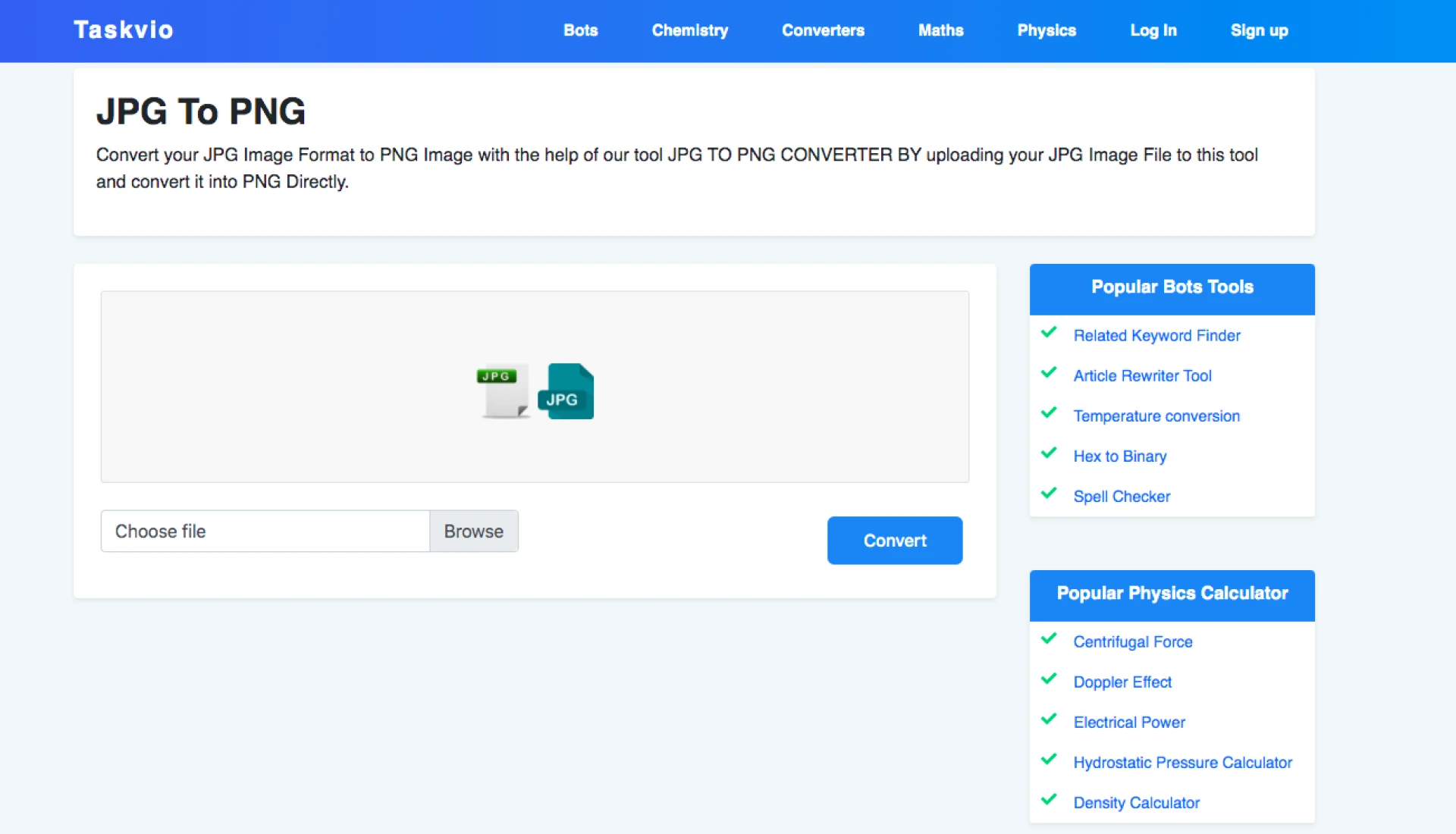Viewport: 1456px width, 834px height.
Task: Select Physics in the top navigation
Action: coord(1046,30)
